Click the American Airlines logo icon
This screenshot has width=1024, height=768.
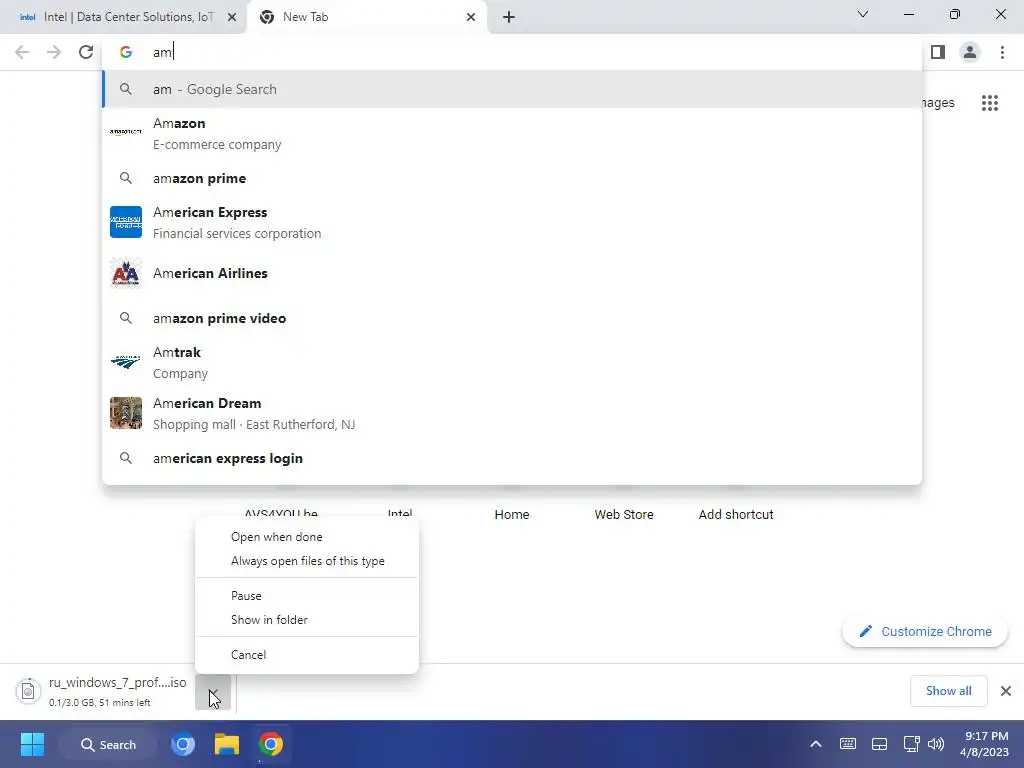coord(126,273)
